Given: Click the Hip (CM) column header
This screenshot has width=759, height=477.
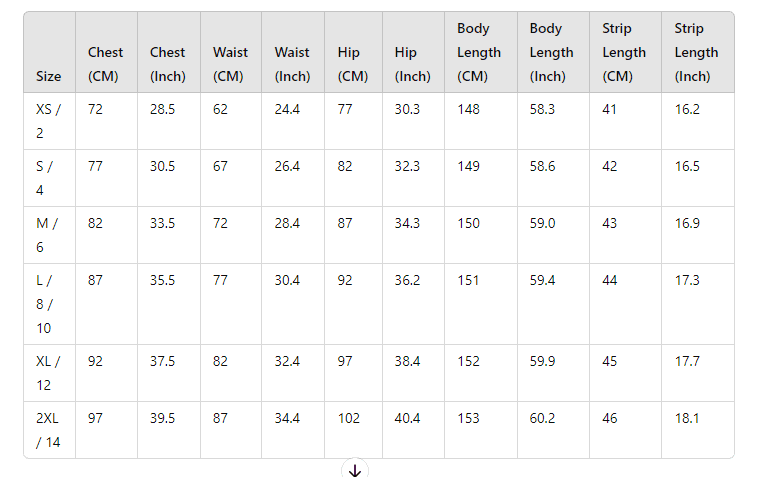Looking at the screenshot, I should coord(352,64).
